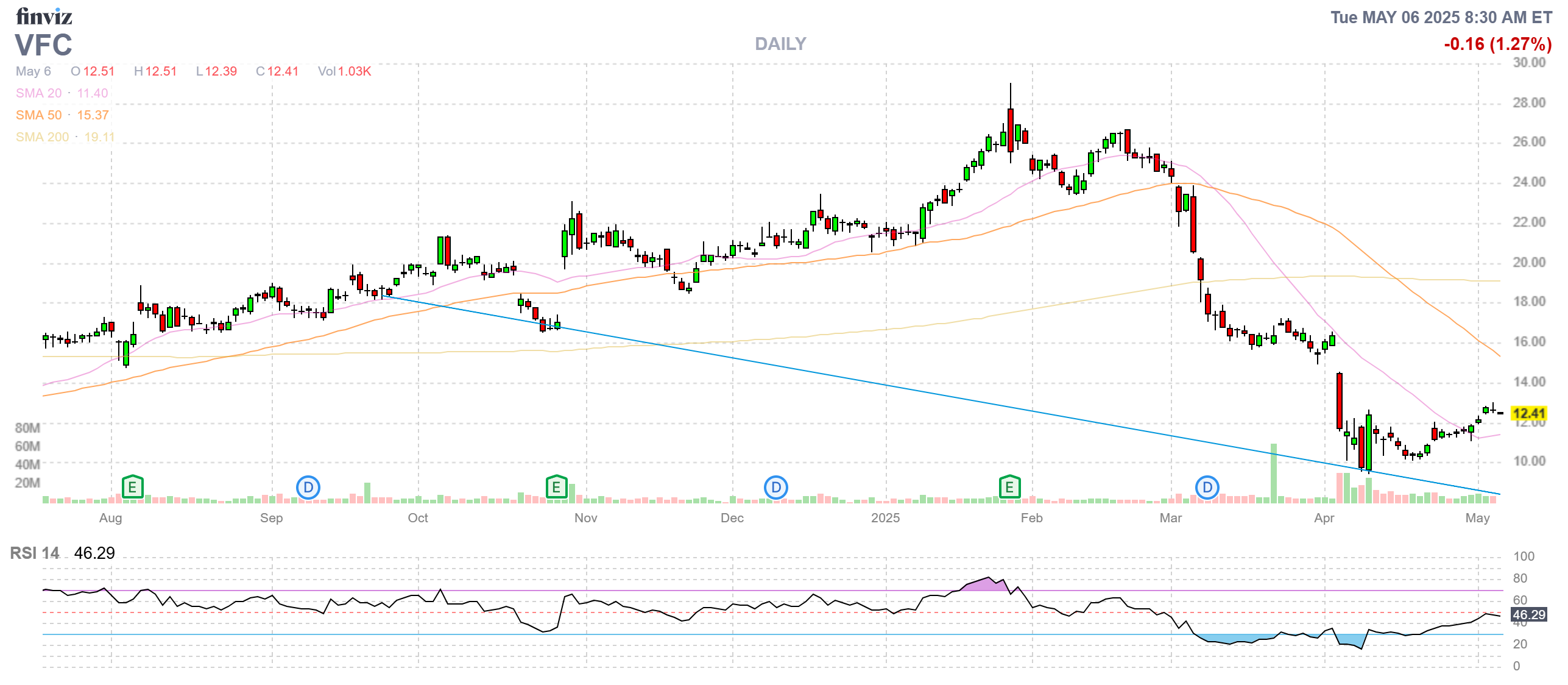Select the SMA 200 legend label
The height and width of the screenshot is (685, 1568).
click(43, 137)
